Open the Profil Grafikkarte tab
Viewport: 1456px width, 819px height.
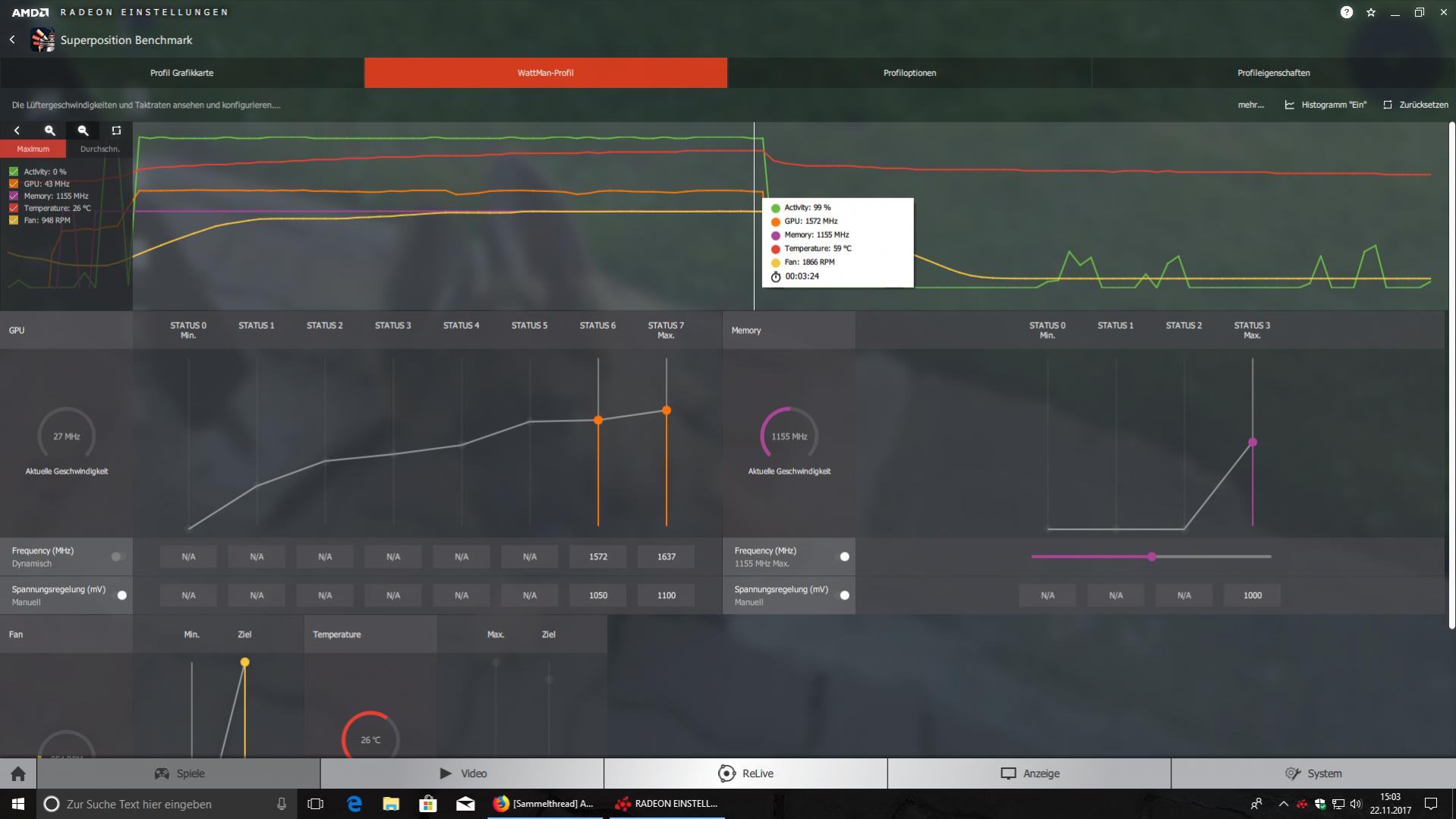click(182, 73)
